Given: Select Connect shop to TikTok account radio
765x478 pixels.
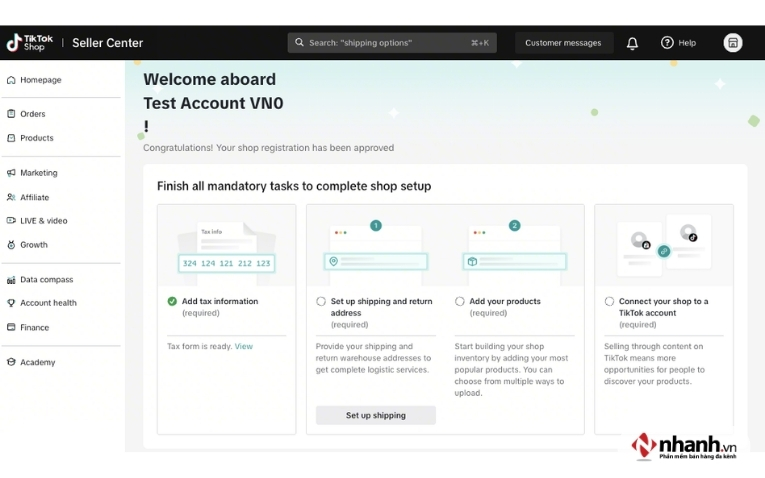Looking at the screenshot, I should point(609,301).
